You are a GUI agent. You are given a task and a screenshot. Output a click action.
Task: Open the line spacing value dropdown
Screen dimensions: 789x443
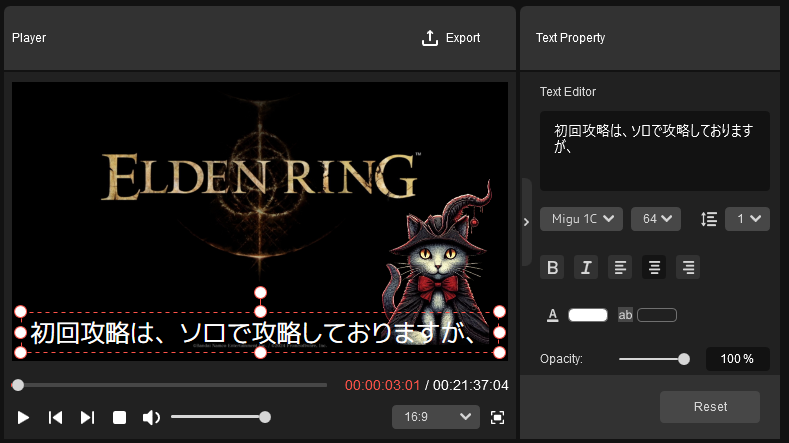click(747, 219)
